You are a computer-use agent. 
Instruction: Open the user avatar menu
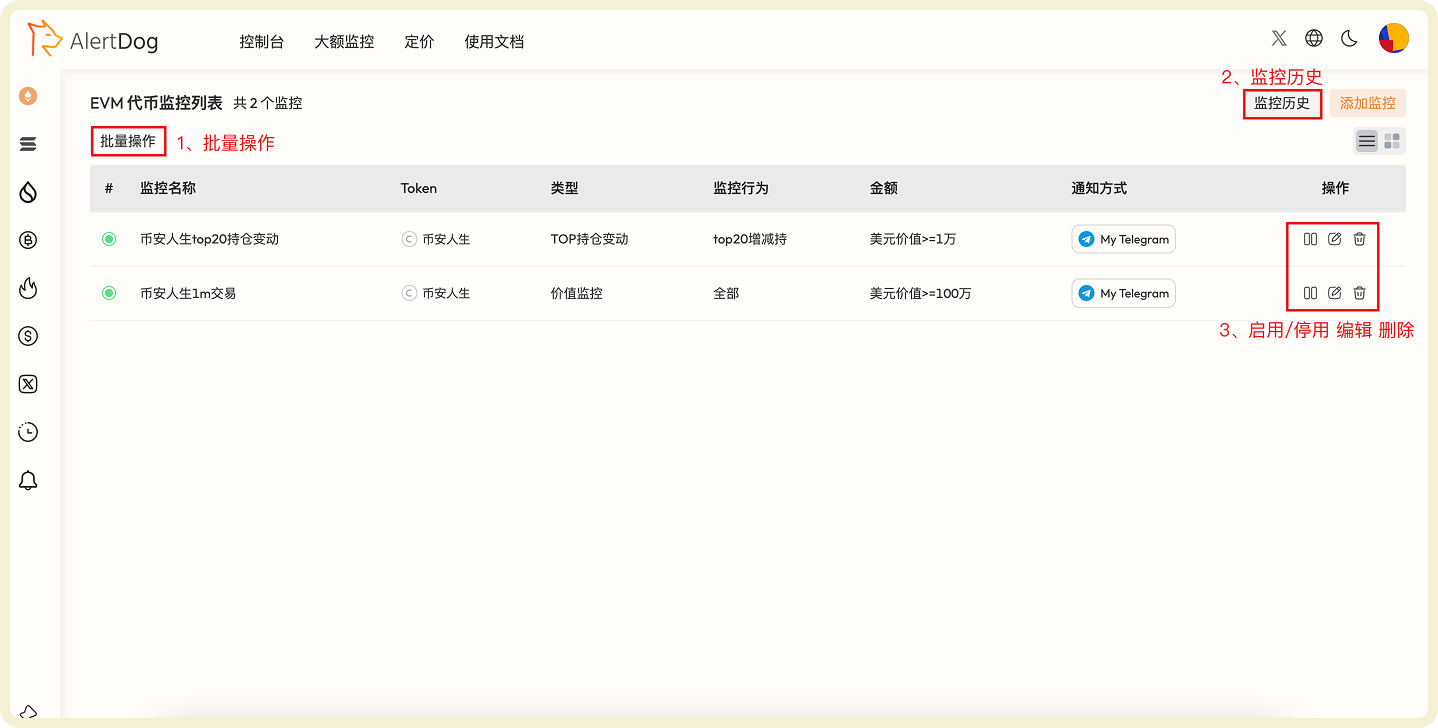click(1394, 37)
